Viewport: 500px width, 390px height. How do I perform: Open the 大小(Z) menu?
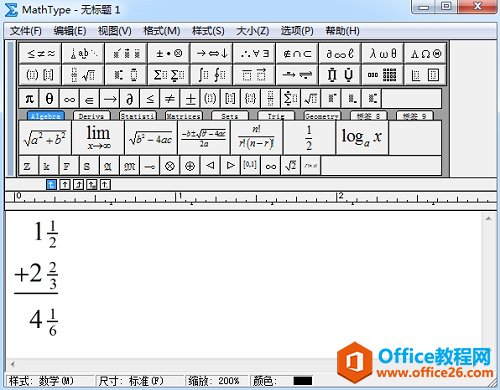pyautogui.click(x=253, y=31)
